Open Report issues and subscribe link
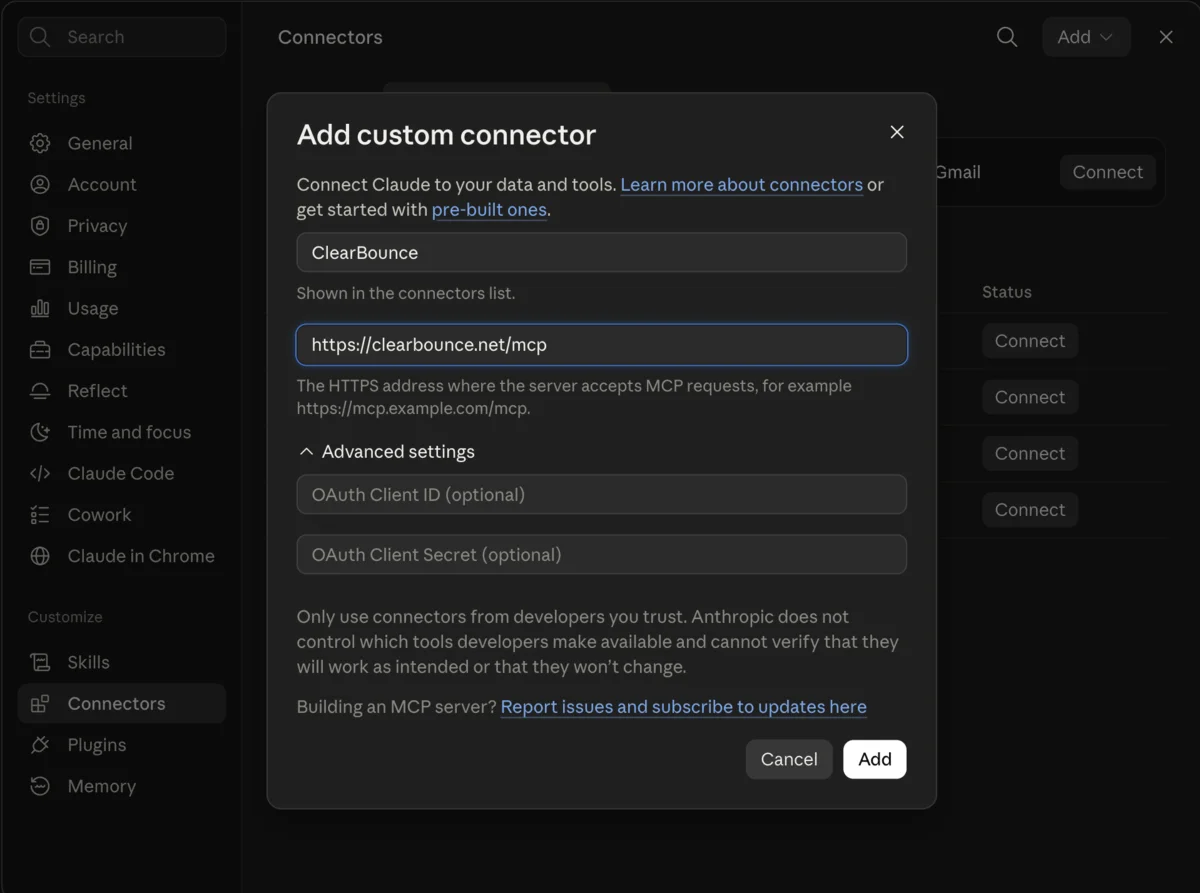1200x893 pixels. (x=683, y=707)
